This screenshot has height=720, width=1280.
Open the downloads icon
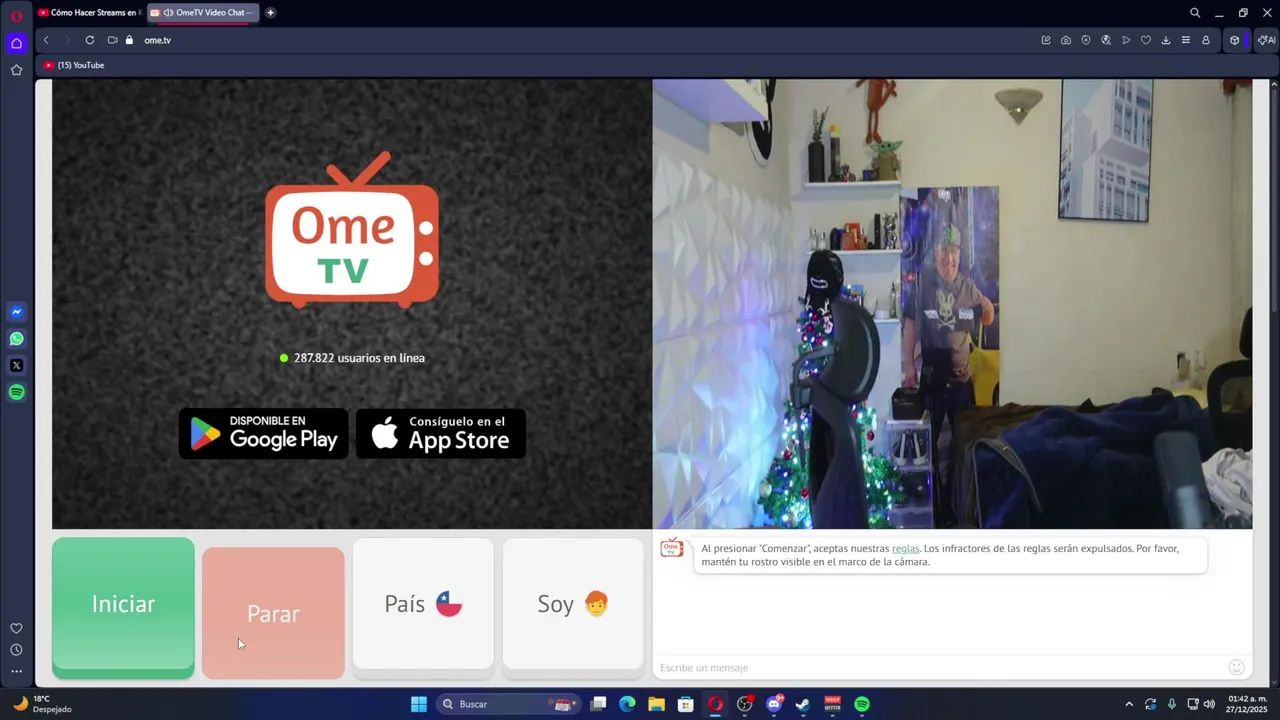tap(1166, 40)
